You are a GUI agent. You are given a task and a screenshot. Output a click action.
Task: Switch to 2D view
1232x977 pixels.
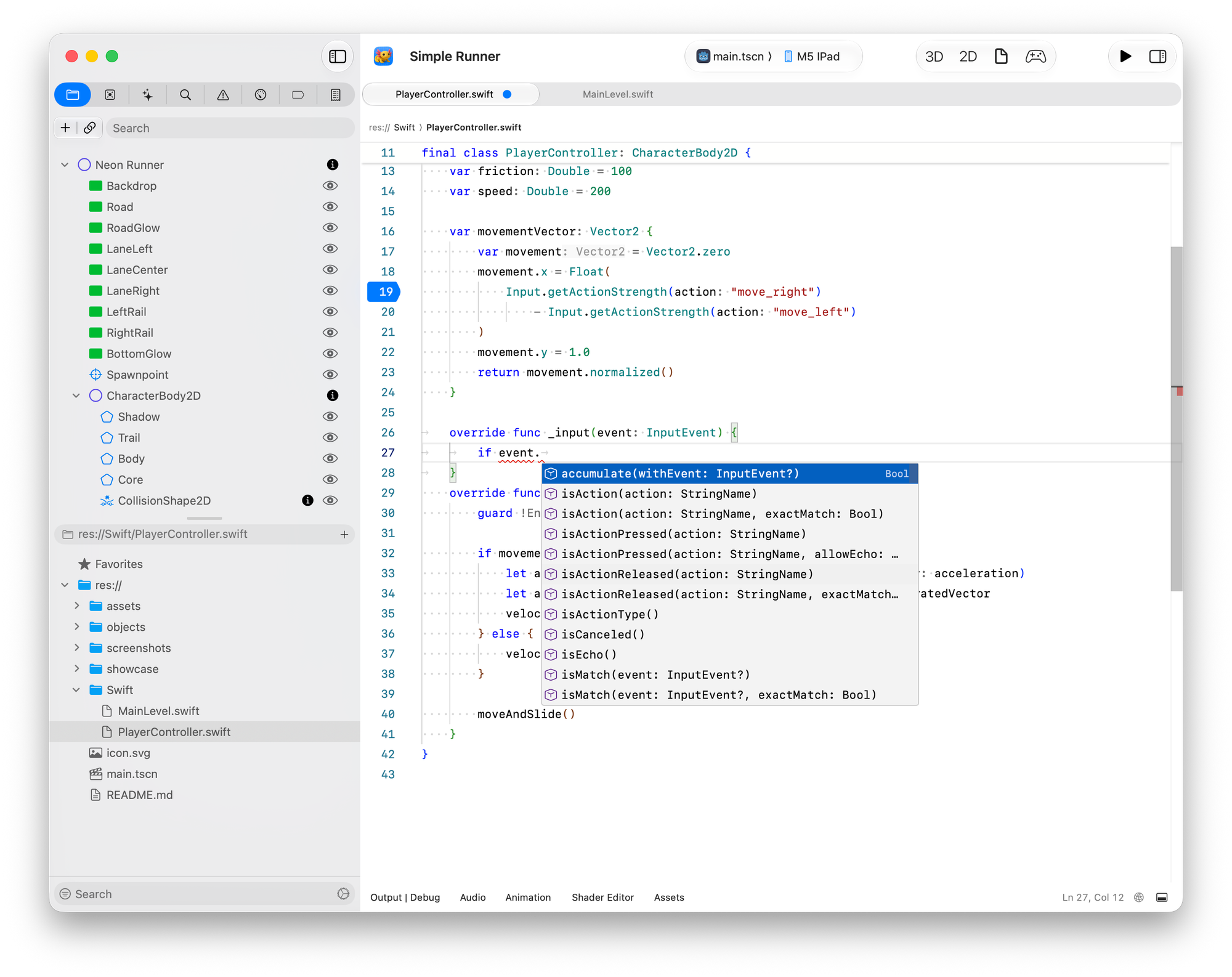(x=968, y=57)
